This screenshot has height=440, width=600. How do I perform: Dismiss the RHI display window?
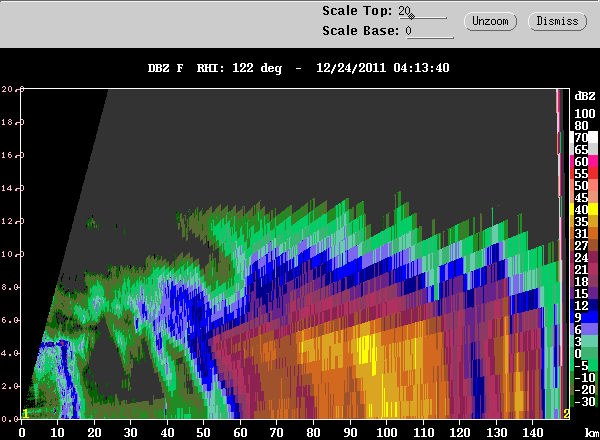coord(557,21)
